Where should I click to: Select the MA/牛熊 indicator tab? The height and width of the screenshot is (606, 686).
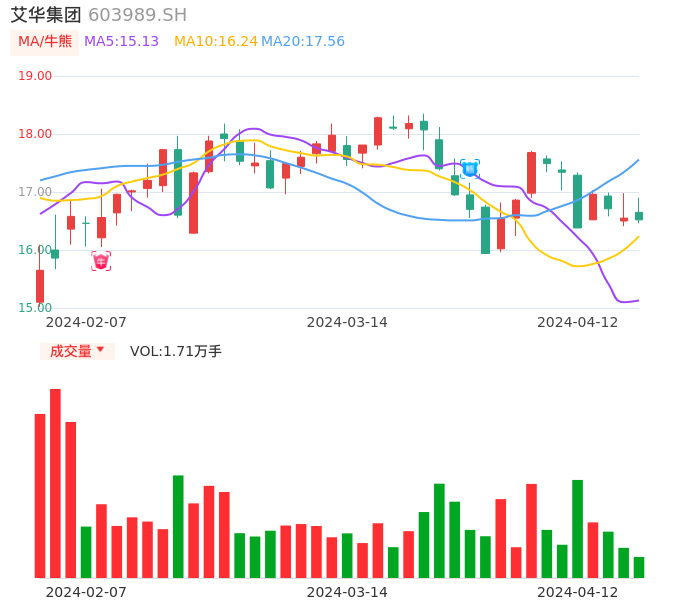45,42
